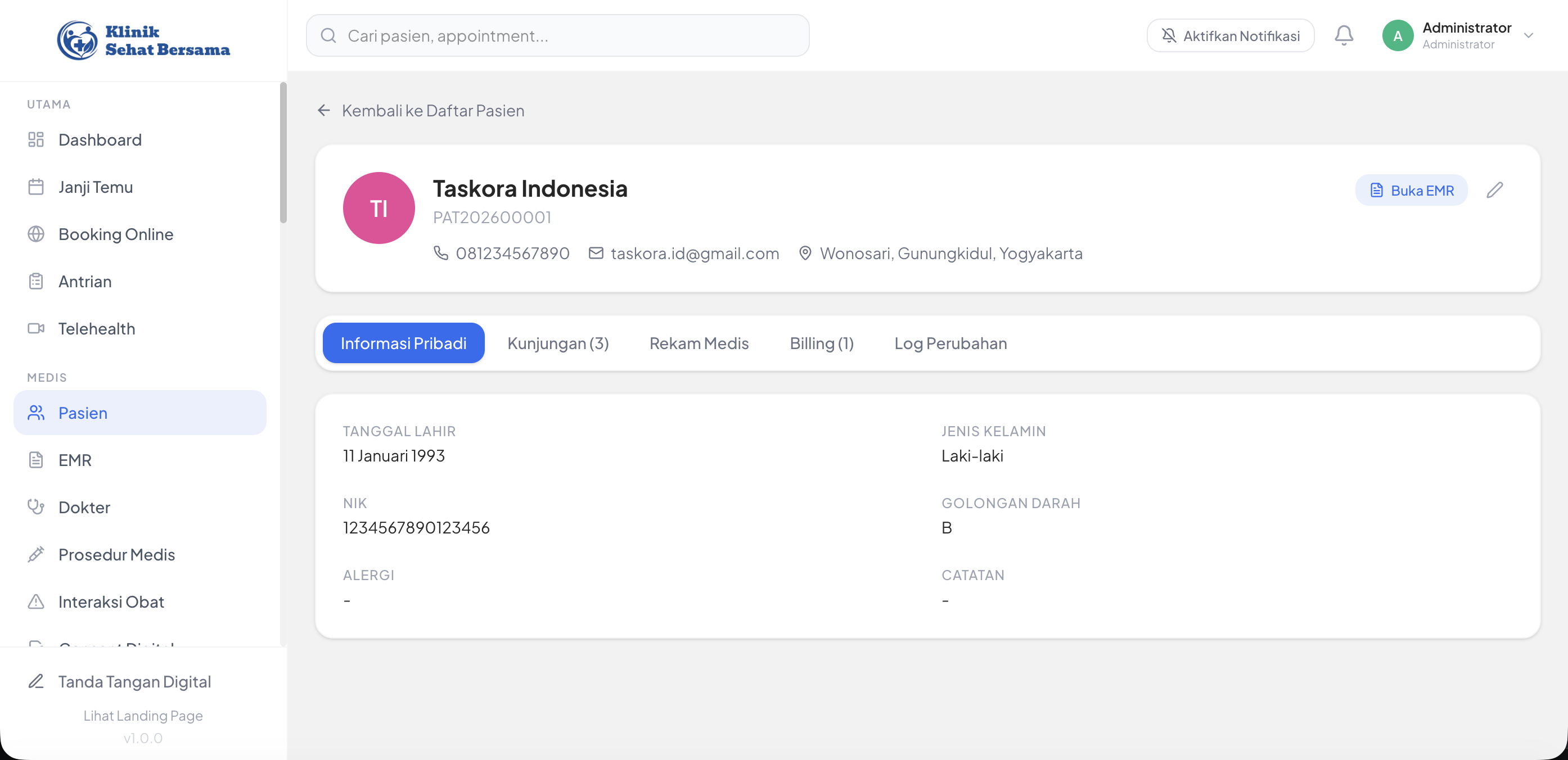The height and width of the screenshot is (760, 1568).
Task: Open notifications with the bell icon
Action: point(1344,35)
